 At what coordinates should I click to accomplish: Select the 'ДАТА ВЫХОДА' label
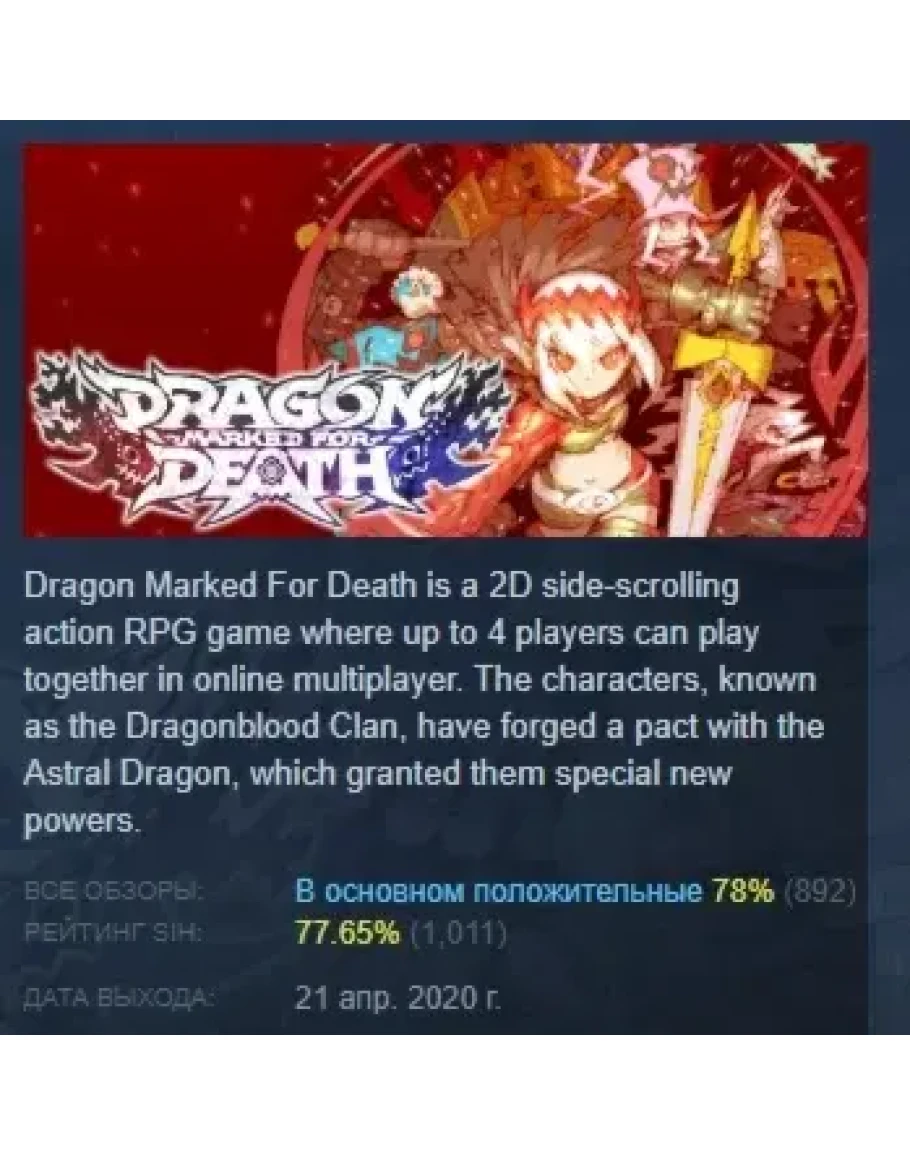119,999
